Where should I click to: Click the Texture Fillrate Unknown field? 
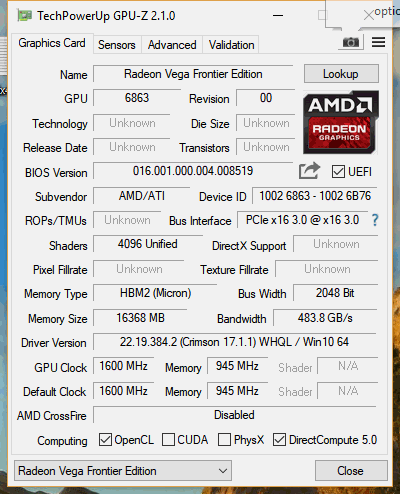pyautogui.click(x=327, y=269)
